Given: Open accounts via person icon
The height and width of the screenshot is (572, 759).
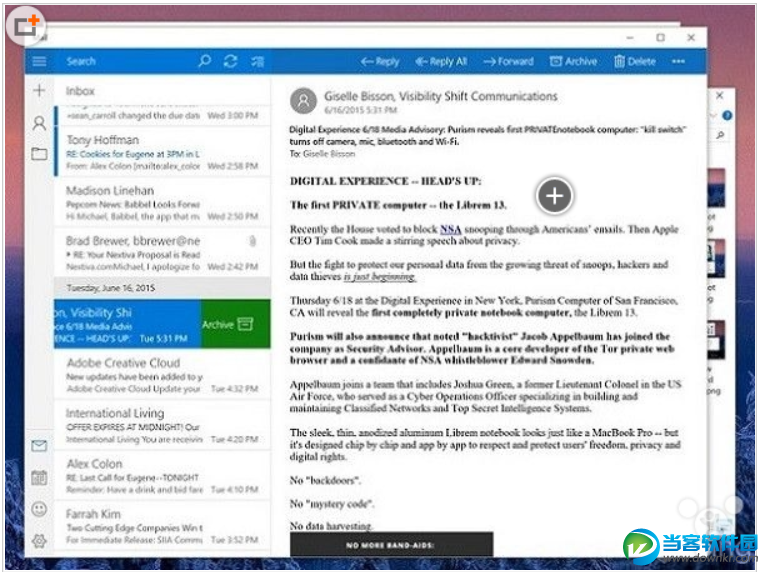Looking at the screenshot, I should point(39,123).
